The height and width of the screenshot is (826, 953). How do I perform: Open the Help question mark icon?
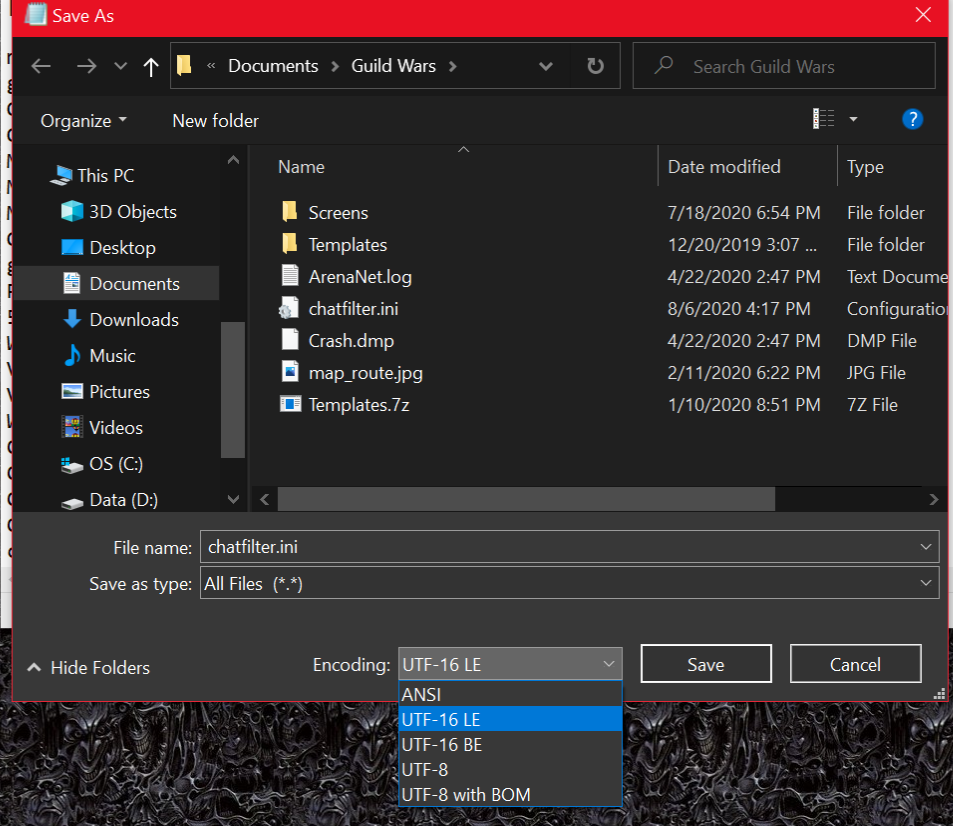pyautogui.click(x=911, y=120)
